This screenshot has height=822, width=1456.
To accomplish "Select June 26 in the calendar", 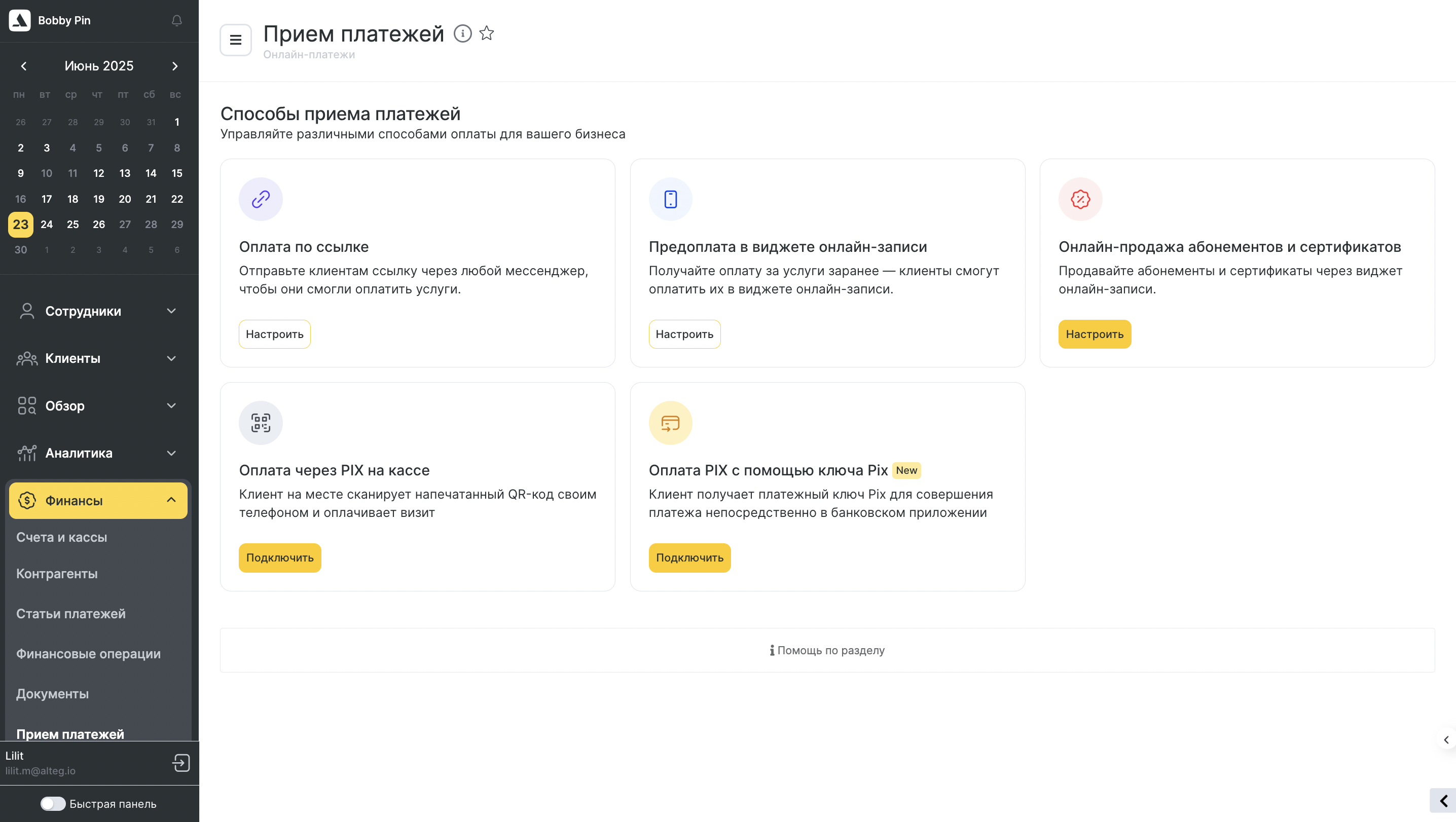I will tap(99, 225).
